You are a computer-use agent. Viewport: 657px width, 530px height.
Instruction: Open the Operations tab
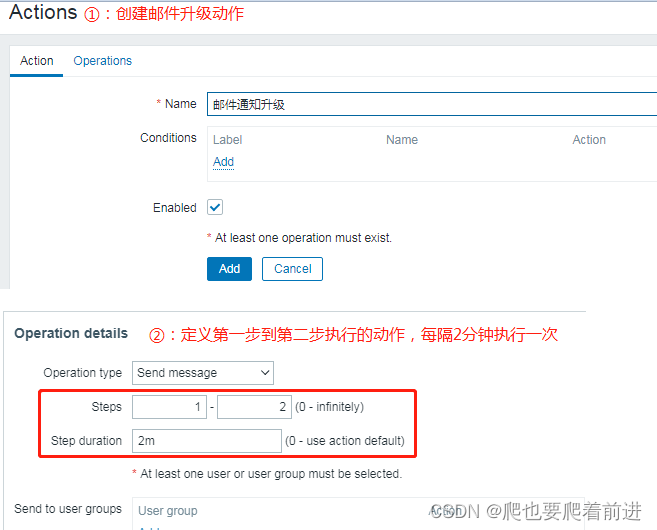pos(103,61)
